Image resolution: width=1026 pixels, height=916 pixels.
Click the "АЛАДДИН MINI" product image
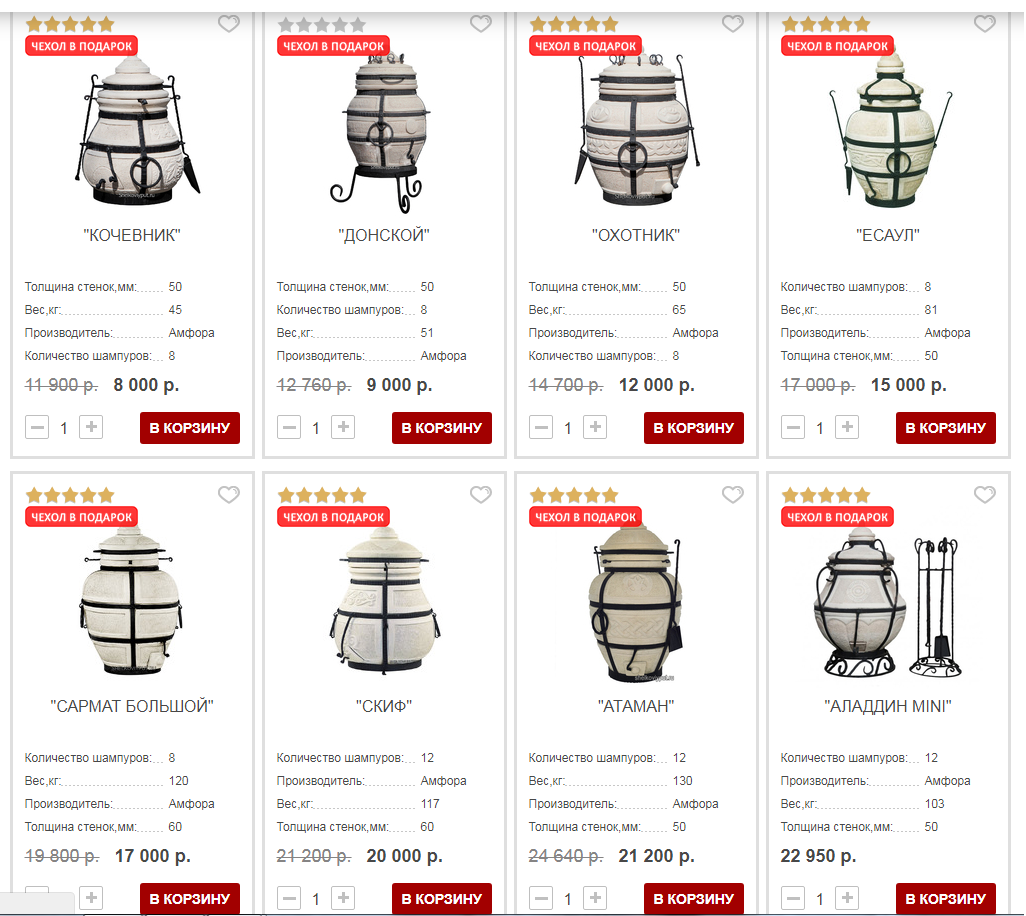pyautogui.click(x=887, y=603)
